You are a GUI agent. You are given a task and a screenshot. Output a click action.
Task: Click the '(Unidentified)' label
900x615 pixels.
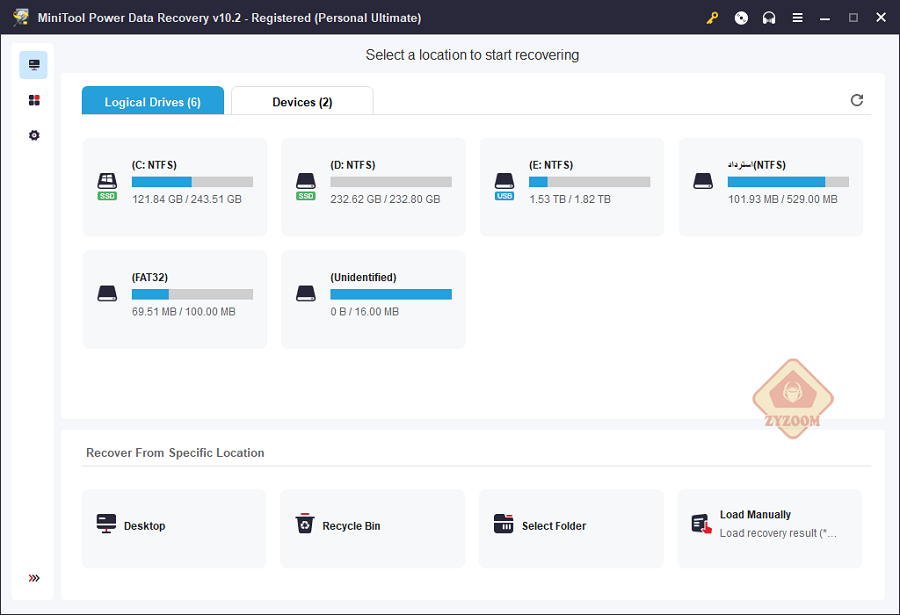coord(363,277)
